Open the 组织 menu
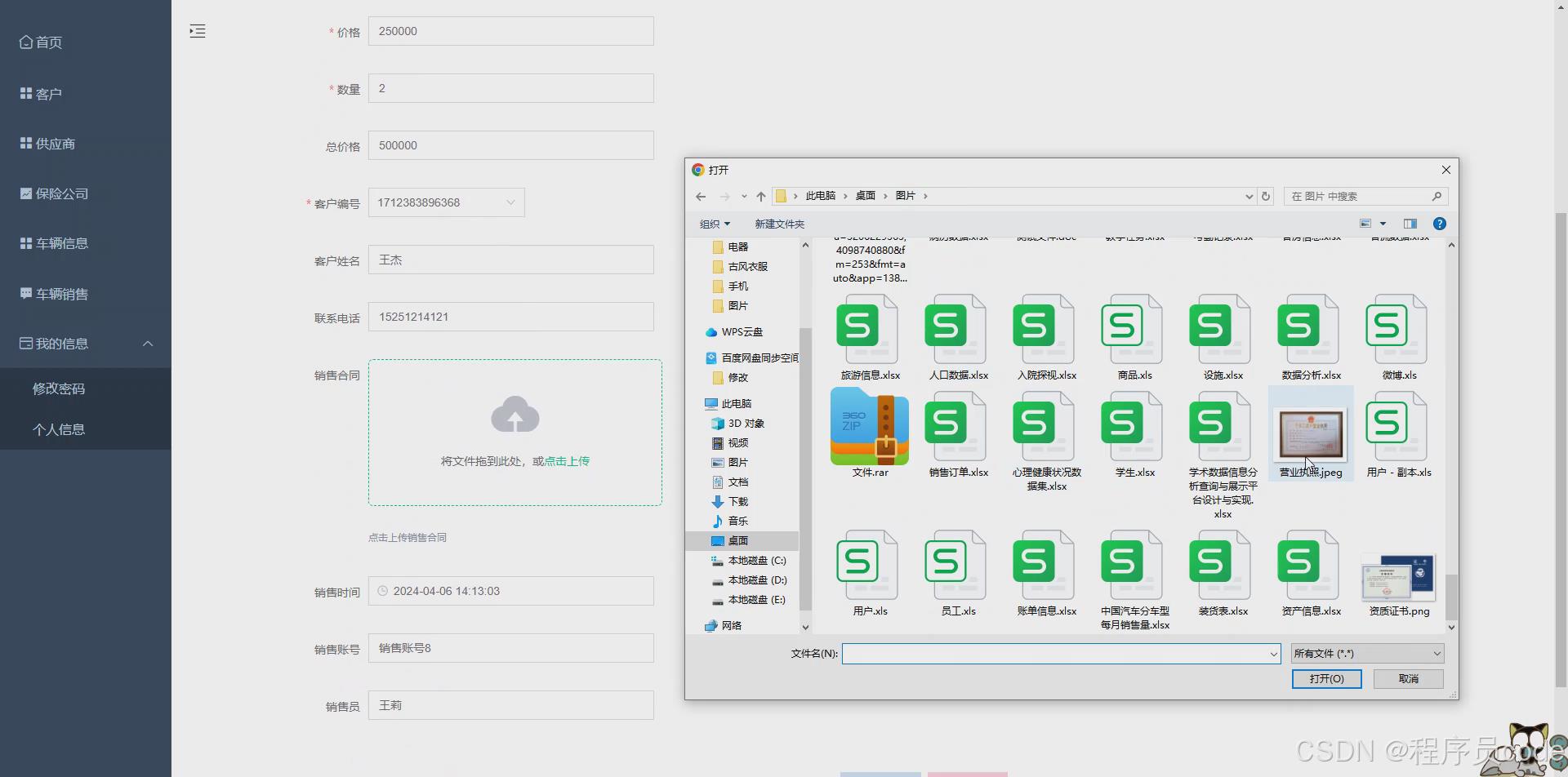The image size is (1568, 777). point(715,224)
